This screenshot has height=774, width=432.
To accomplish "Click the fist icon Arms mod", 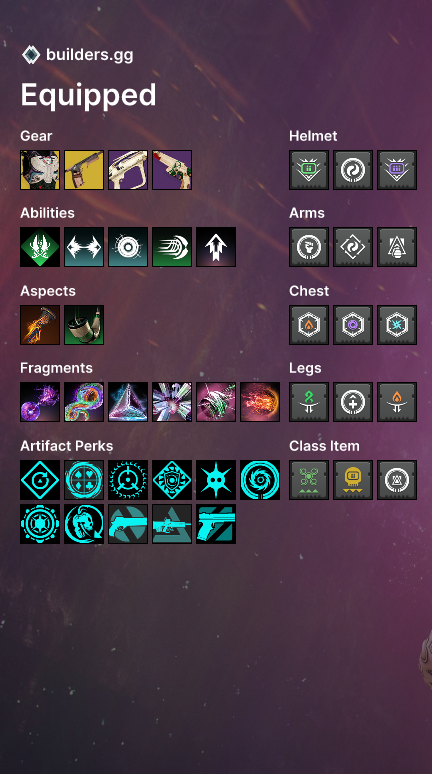I will 309,247.
